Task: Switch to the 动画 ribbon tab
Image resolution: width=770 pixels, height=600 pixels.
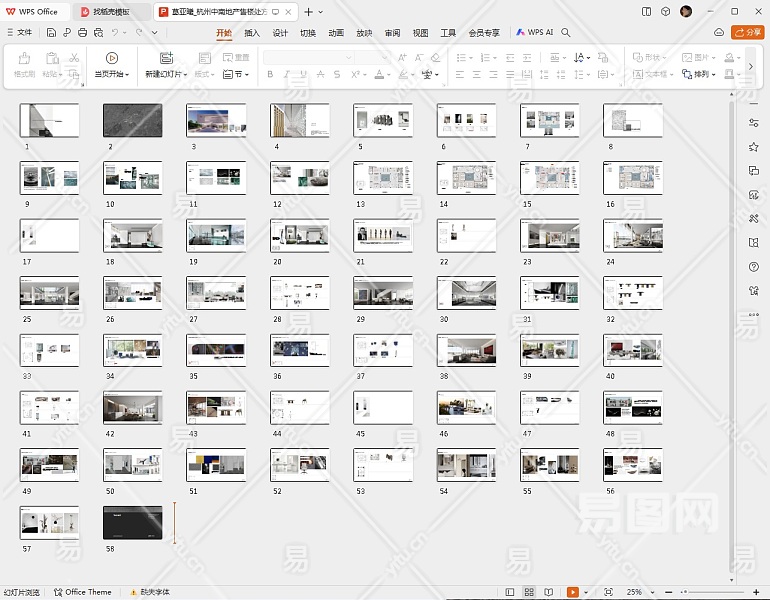Action: pos(336,32)
